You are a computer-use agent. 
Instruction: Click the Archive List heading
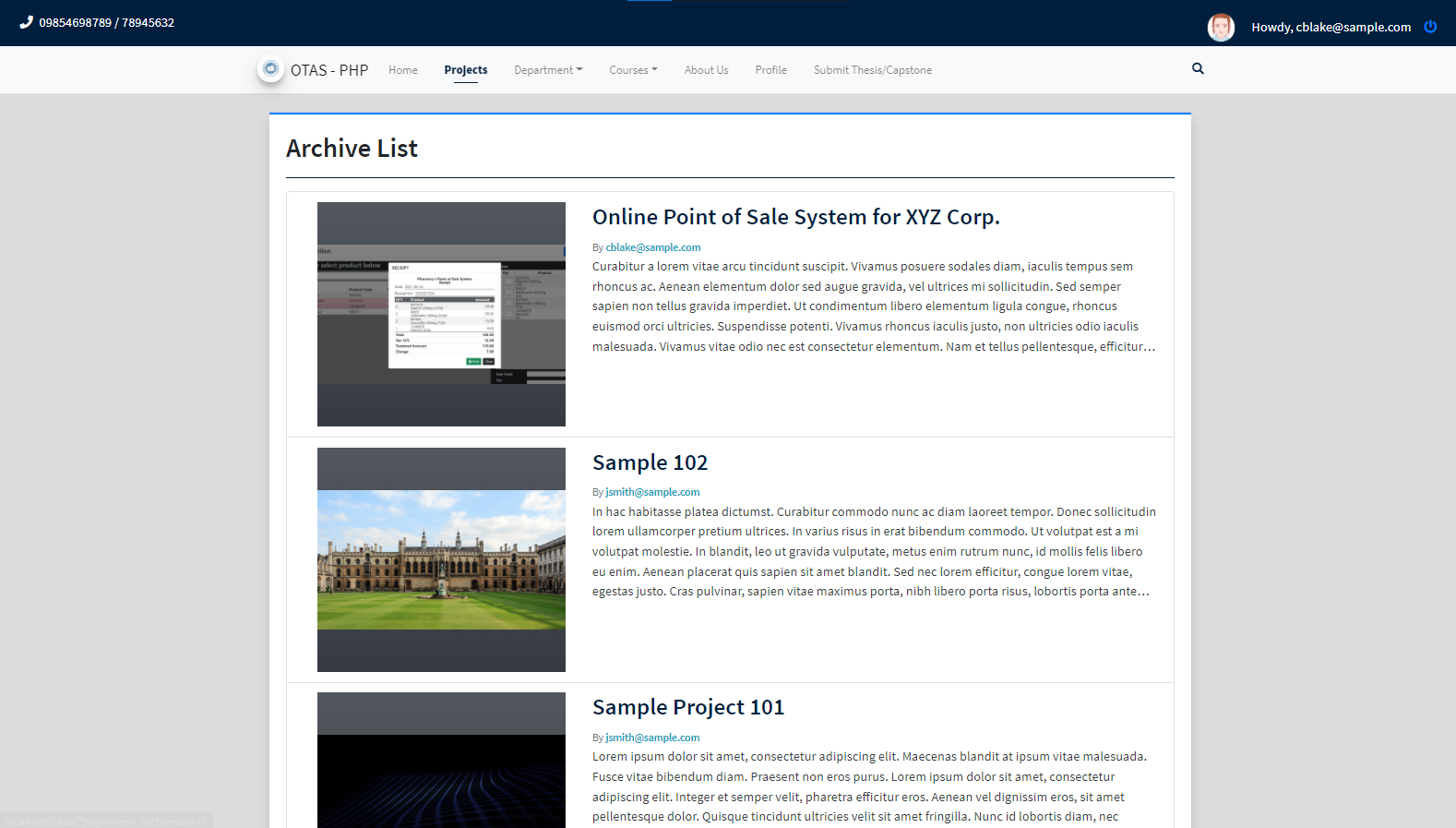pos(352,149)
